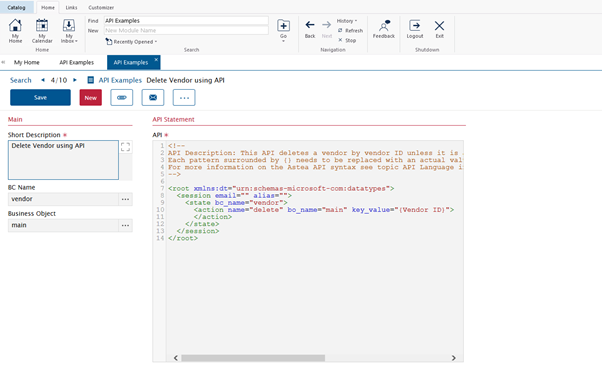The image size is (602, 372).
Task: Switch to the Catalog ribbon tab
Action: pyautogui.click(x=17, y=7)
